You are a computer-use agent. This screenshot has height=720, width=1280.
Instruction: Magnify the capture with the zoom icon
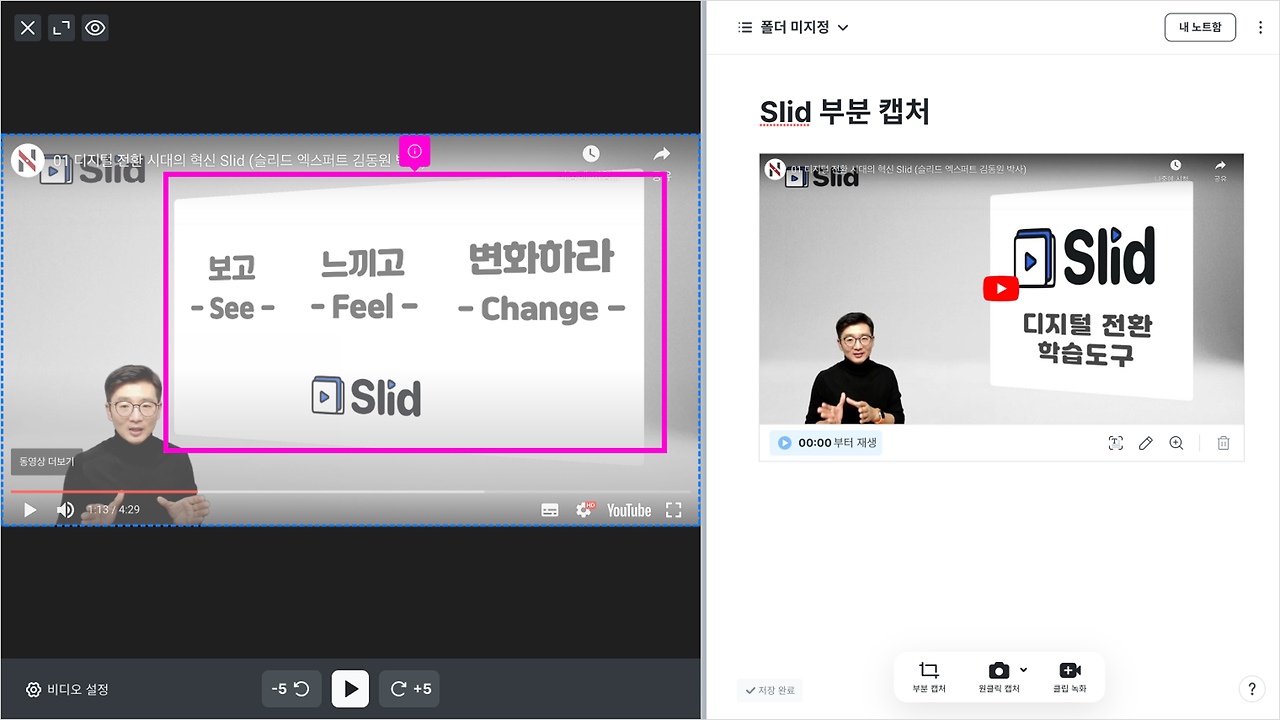(1176, 443)
